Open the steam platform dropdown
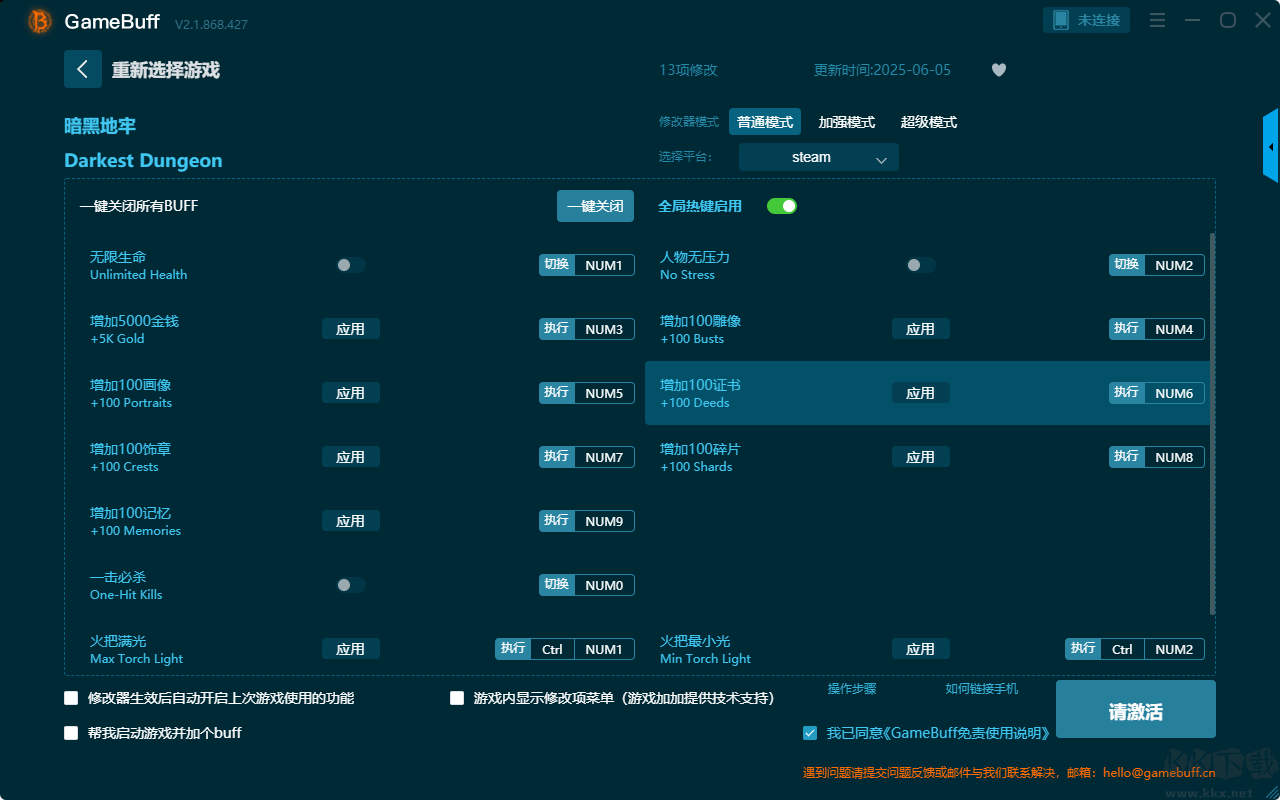1280x800 pixels. click(x=819, y=157)
